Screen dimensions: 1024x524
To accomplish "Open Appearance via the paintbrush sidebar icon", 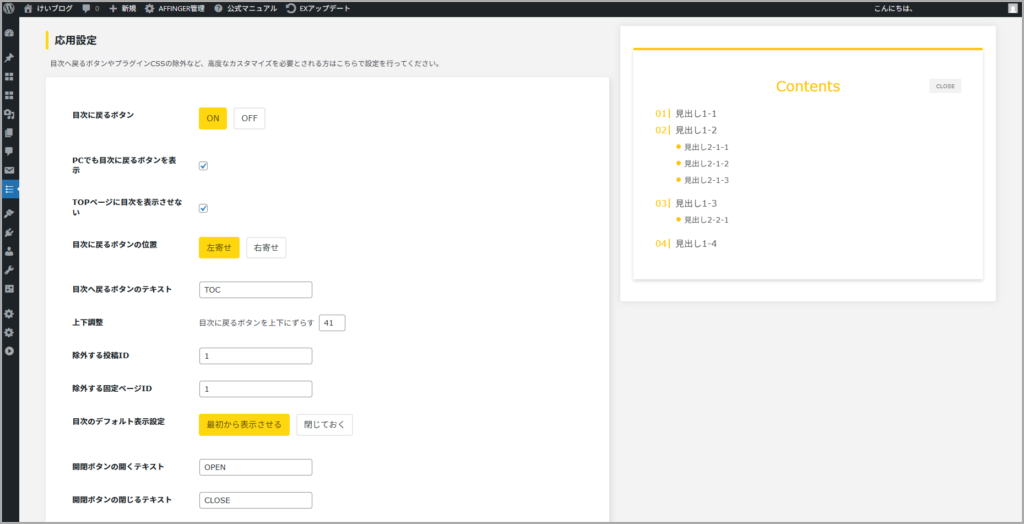I will tap(9, 213).
